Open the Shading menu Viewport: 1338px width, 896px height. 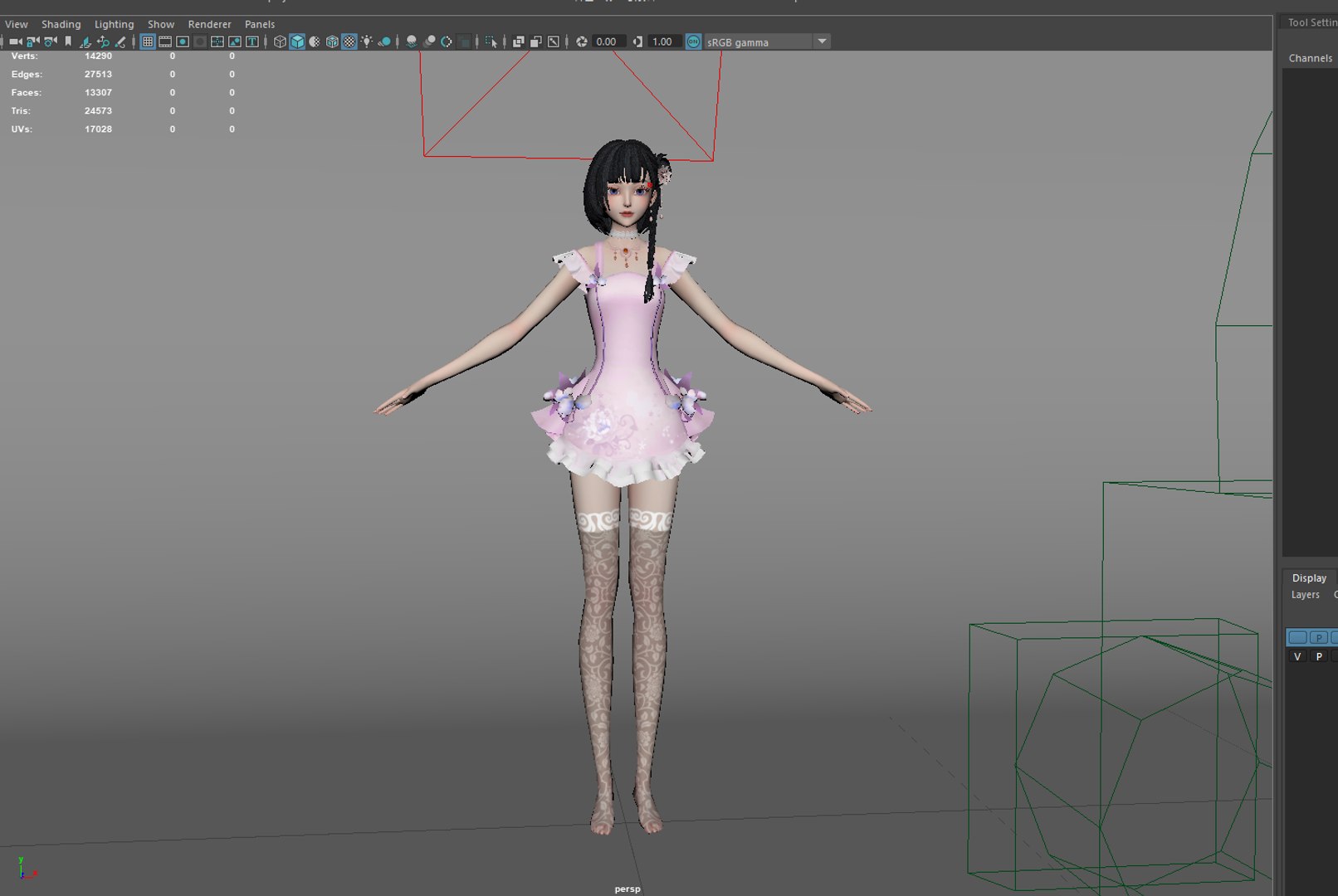pyautogui.click(x=61, y=24)
